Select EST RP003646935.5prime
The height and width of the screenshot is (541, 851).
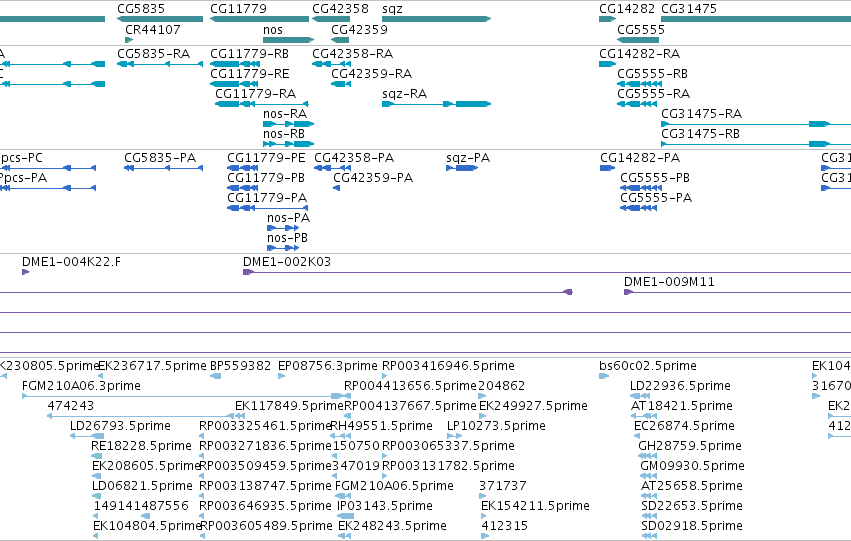265,506
